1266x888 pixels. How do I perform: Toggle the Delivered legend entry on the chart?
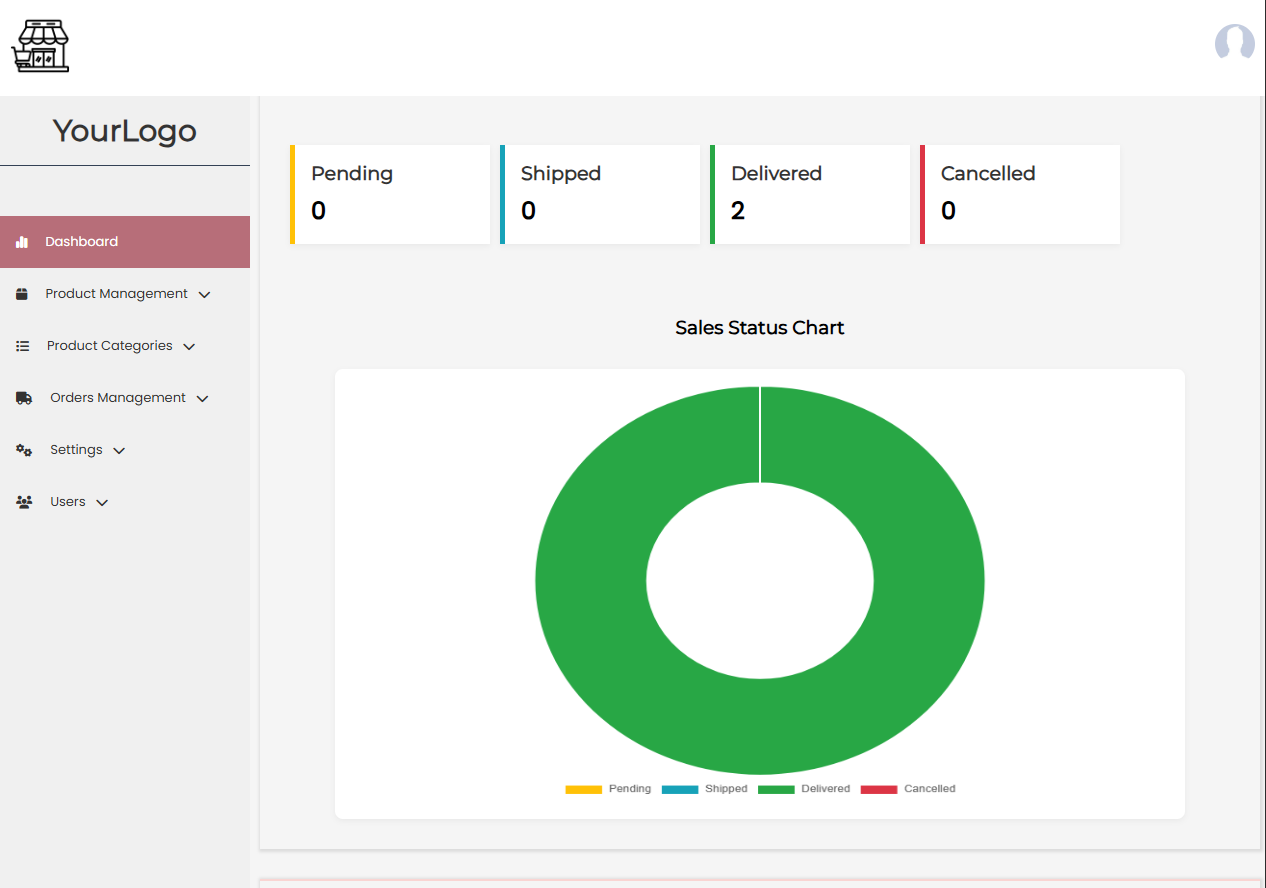pyautogui.click(x=803, y=789)
